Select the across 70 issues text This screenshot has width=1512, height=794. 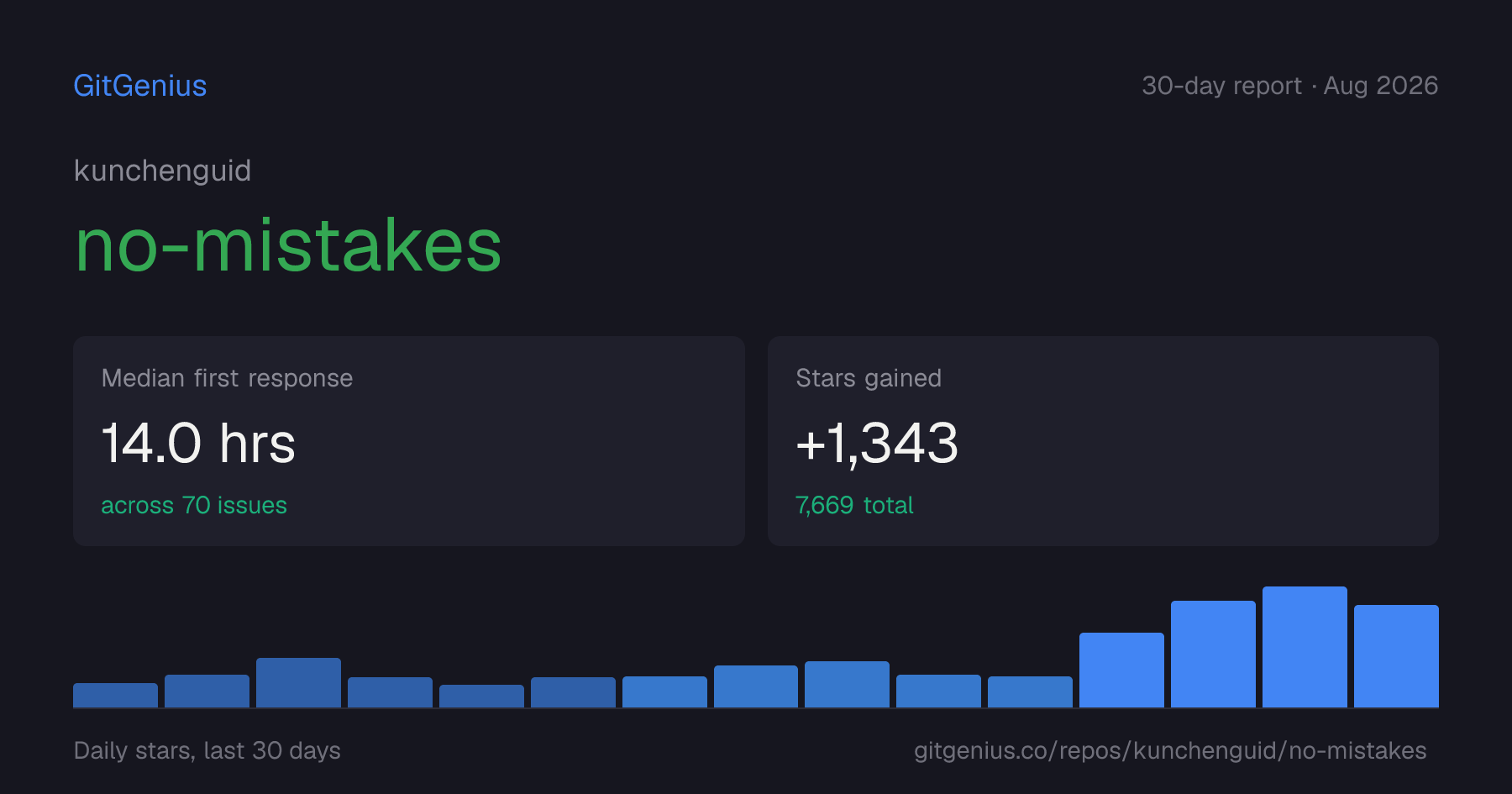click(x=194, y=505)
